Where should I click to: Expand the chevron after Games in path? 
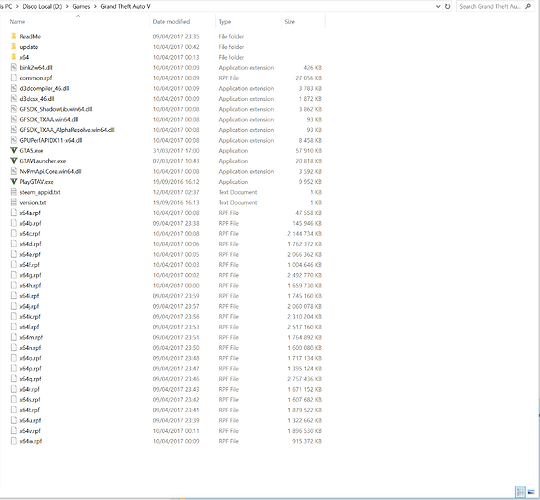point(95,7)
